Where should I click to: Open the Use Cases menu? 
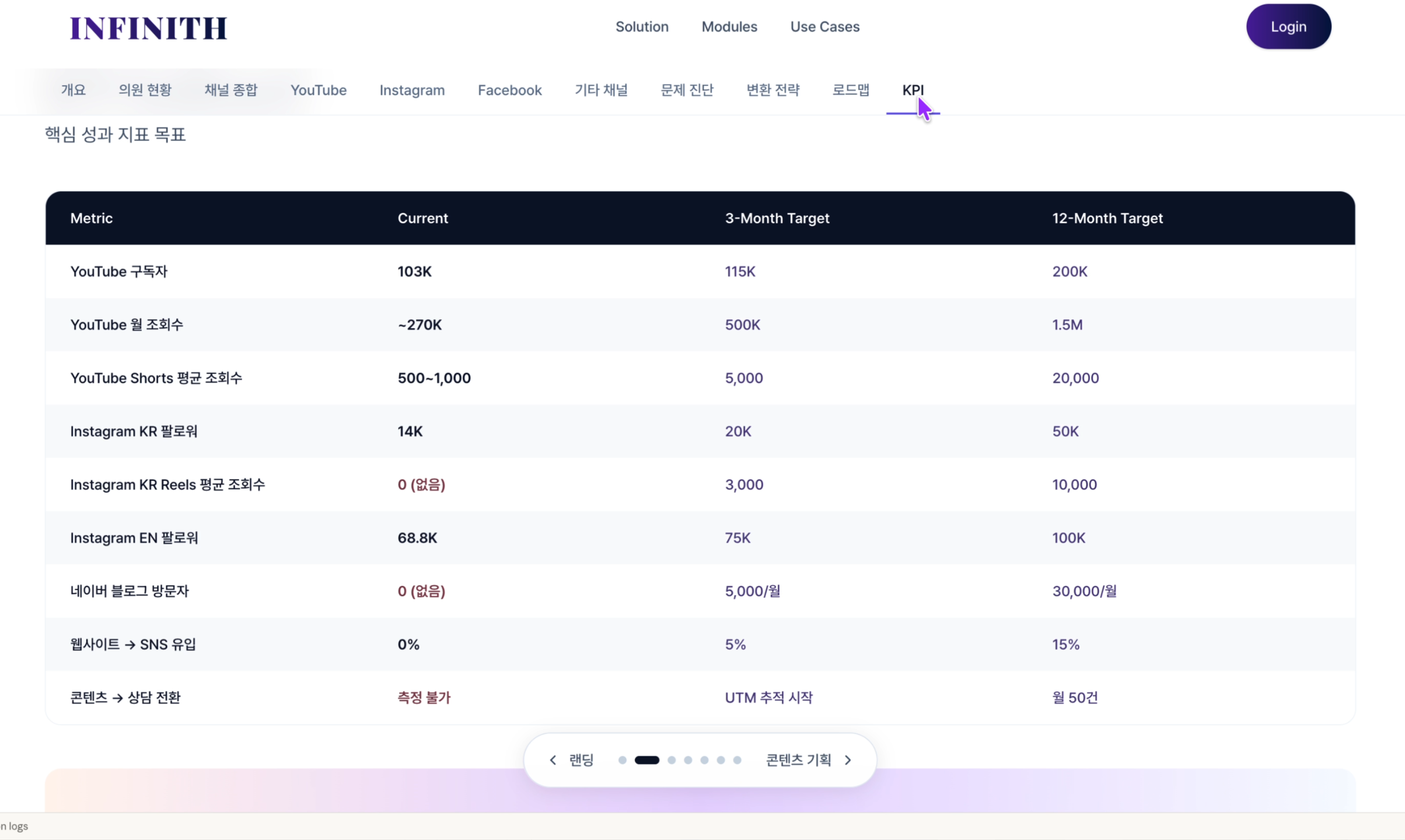[824, 27]
